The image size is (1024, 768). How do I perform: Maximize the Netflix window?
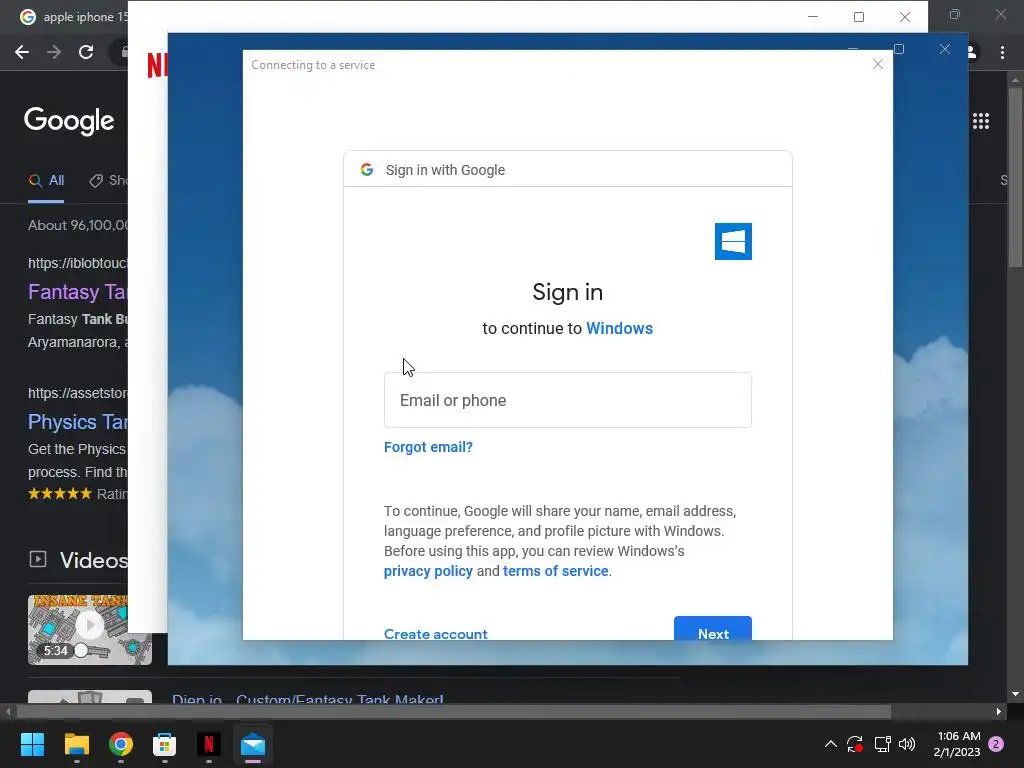pyautogui.click(x=859, y=17)
